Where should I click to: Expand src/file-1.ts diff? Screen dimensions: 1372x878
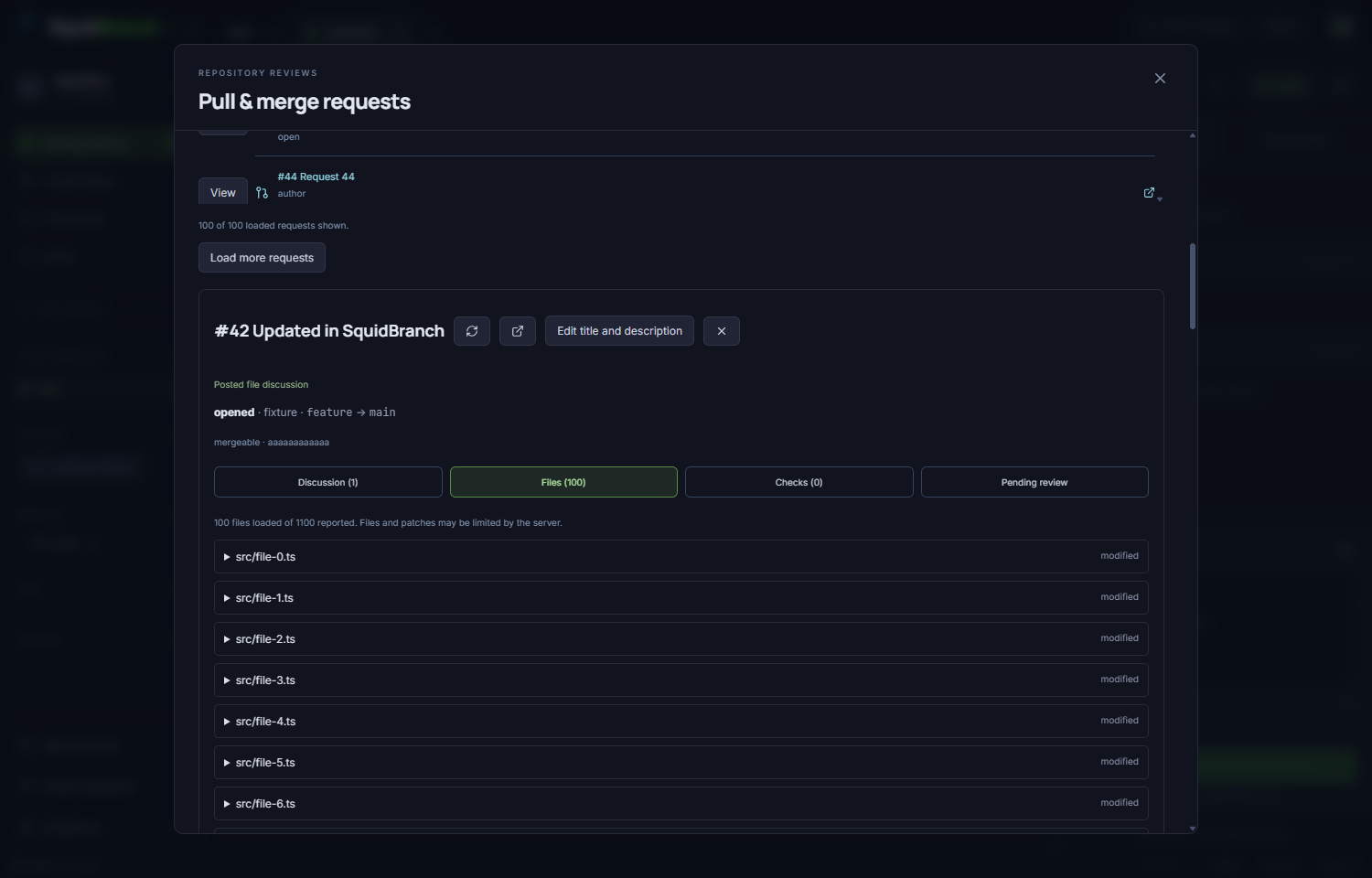click(681, 598)
